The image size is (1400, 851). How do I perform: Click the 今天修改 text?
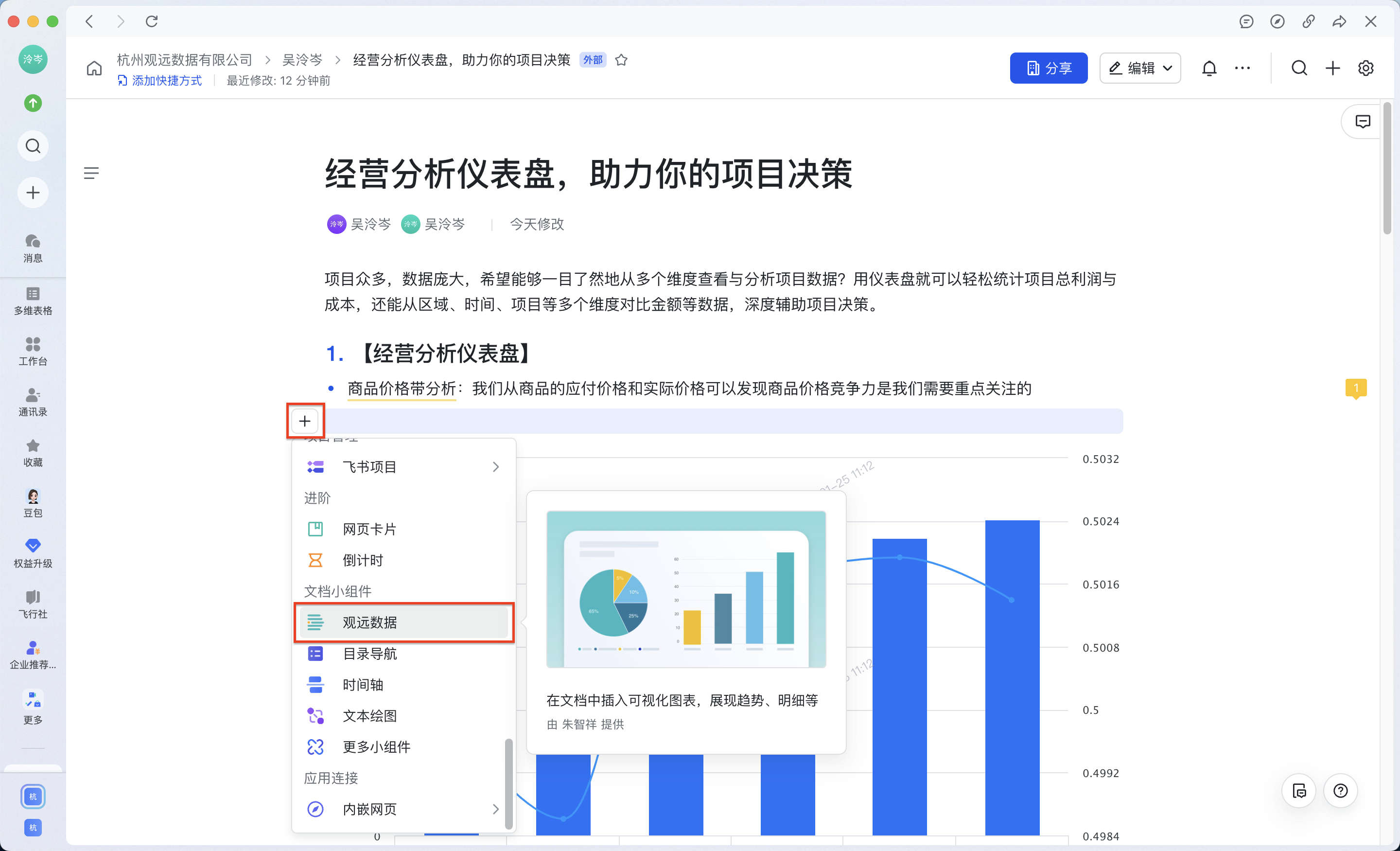(x=537, y=224)
